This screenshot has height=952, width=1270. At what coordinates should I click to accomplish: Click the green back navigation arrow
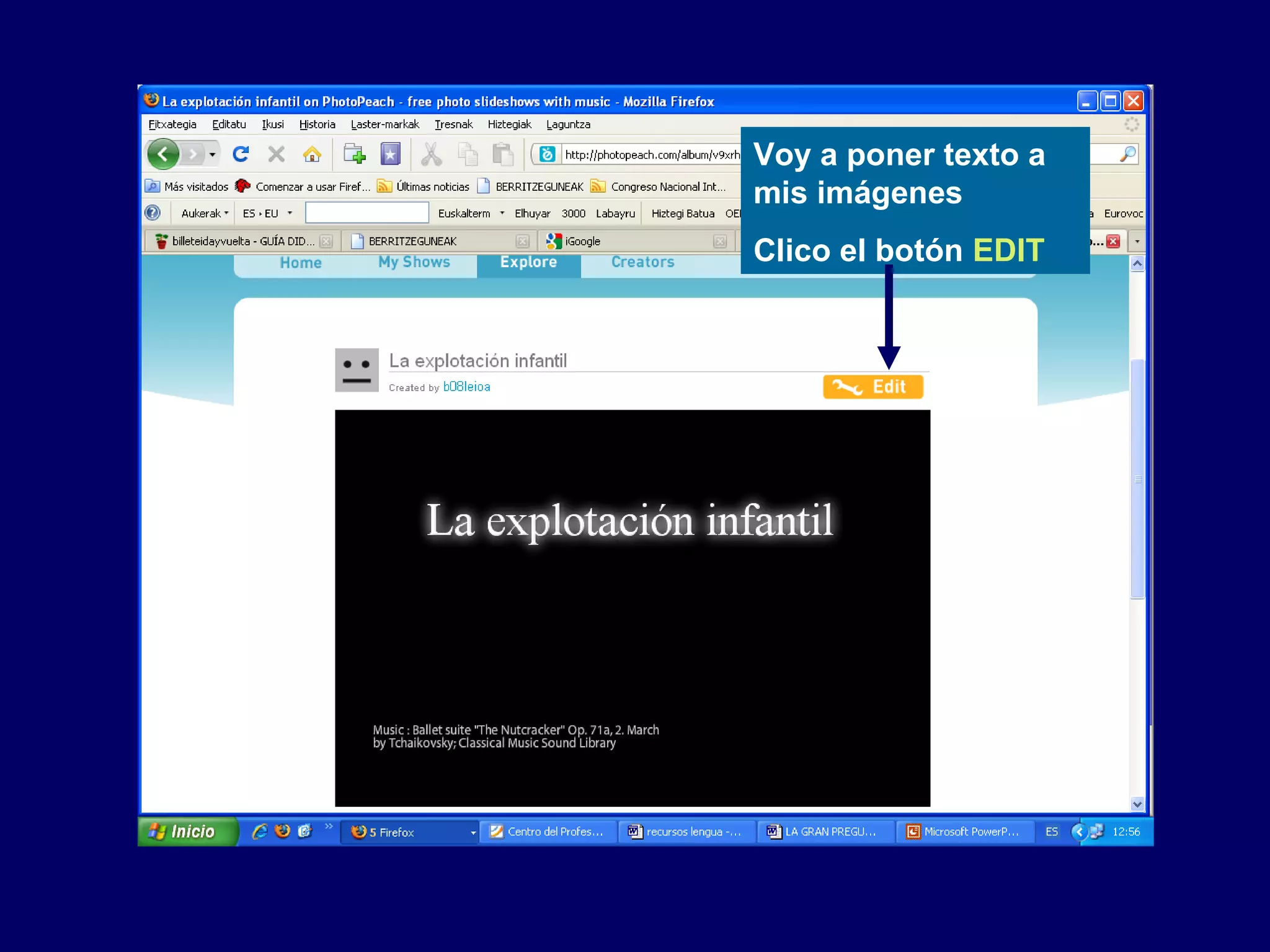click(x=163, y=154)
